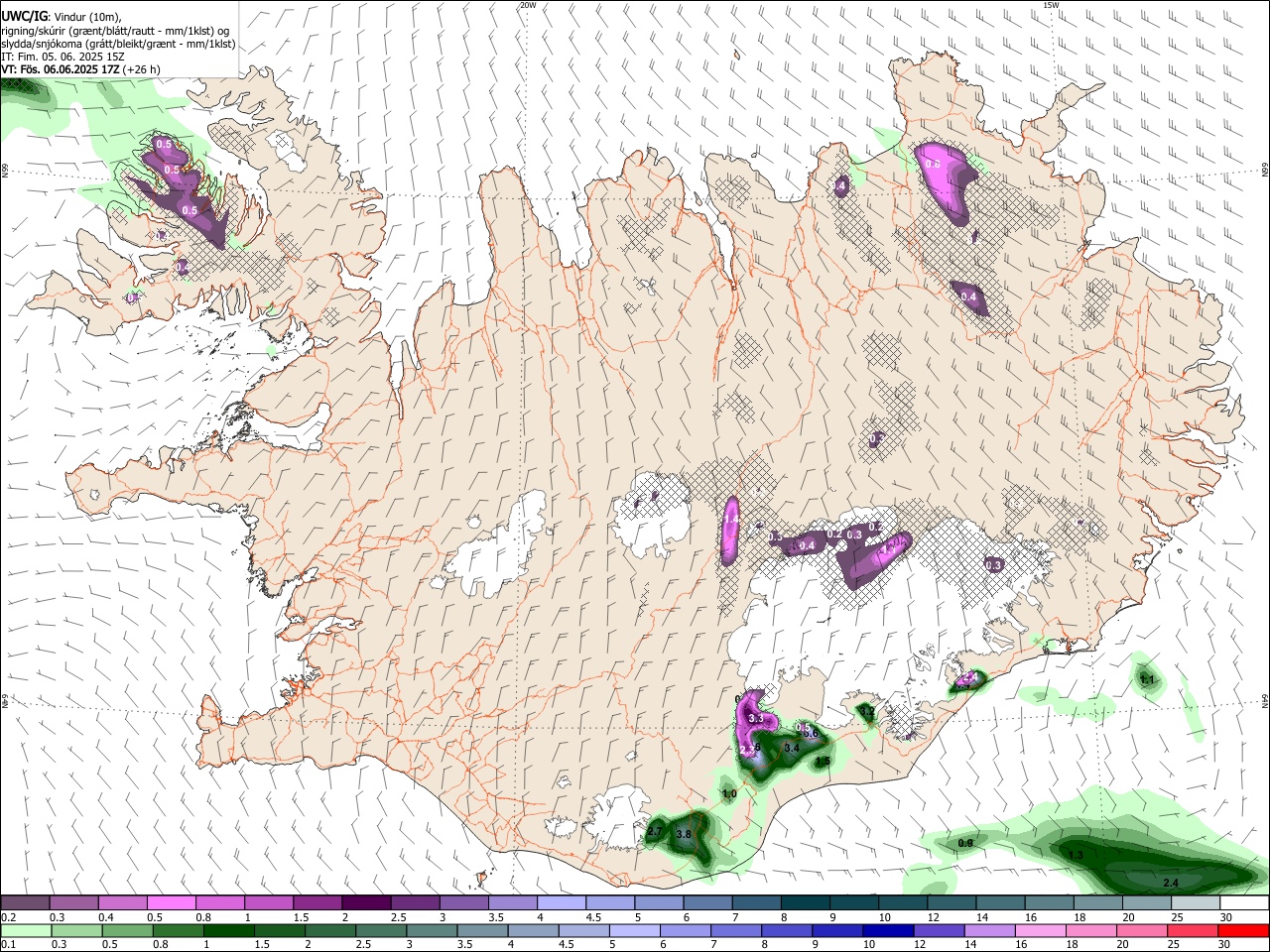Select the '0.8' value on the northeast pink snow patch
This screenshot has width=1270, height=952.
[934, 164]
